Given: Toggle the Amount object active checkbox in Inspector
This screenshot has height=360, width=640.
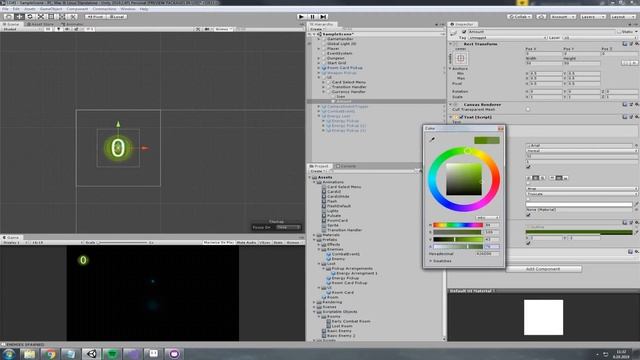Looking at the screenshot, I should tap(464, 31).
